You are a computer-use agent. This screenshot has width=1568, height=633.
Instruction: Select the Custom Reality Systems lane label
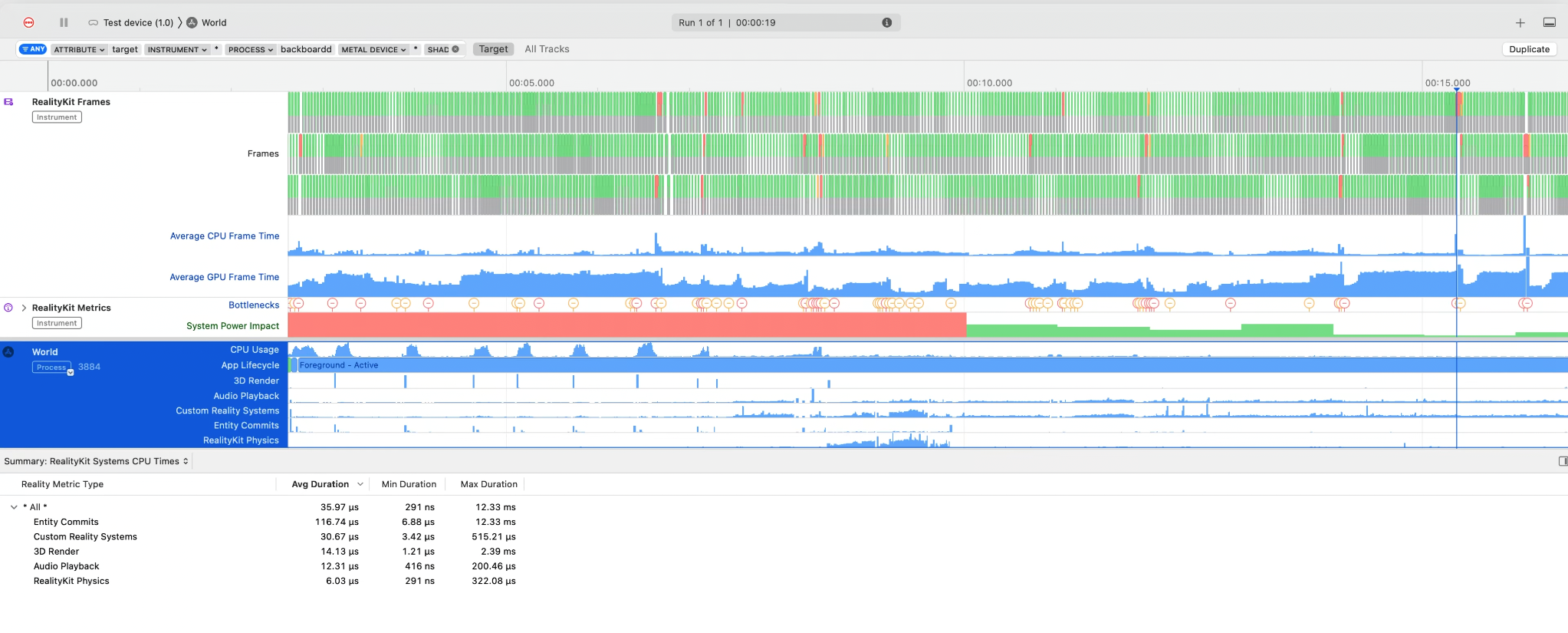pyautogui.click(x=227, y=410)
